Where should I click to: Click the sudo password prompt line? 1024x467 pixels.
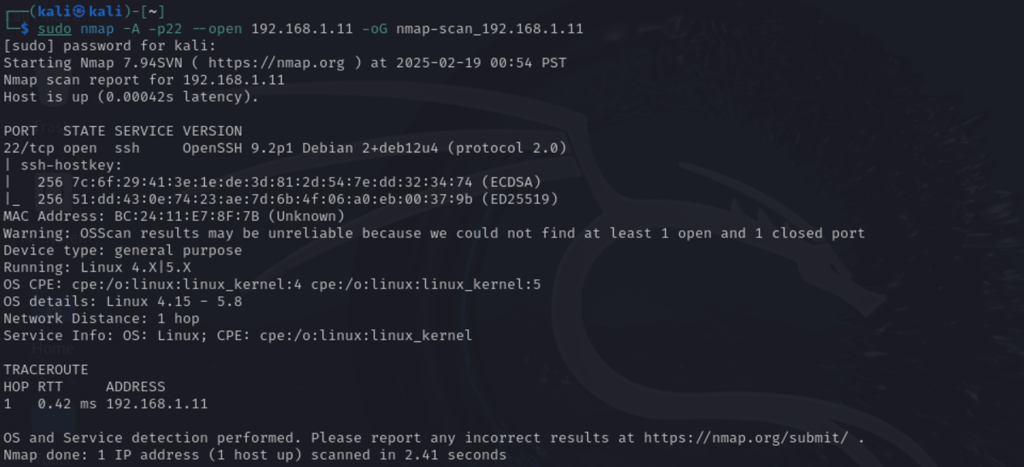pyautogui.click(x=110, y=46)
